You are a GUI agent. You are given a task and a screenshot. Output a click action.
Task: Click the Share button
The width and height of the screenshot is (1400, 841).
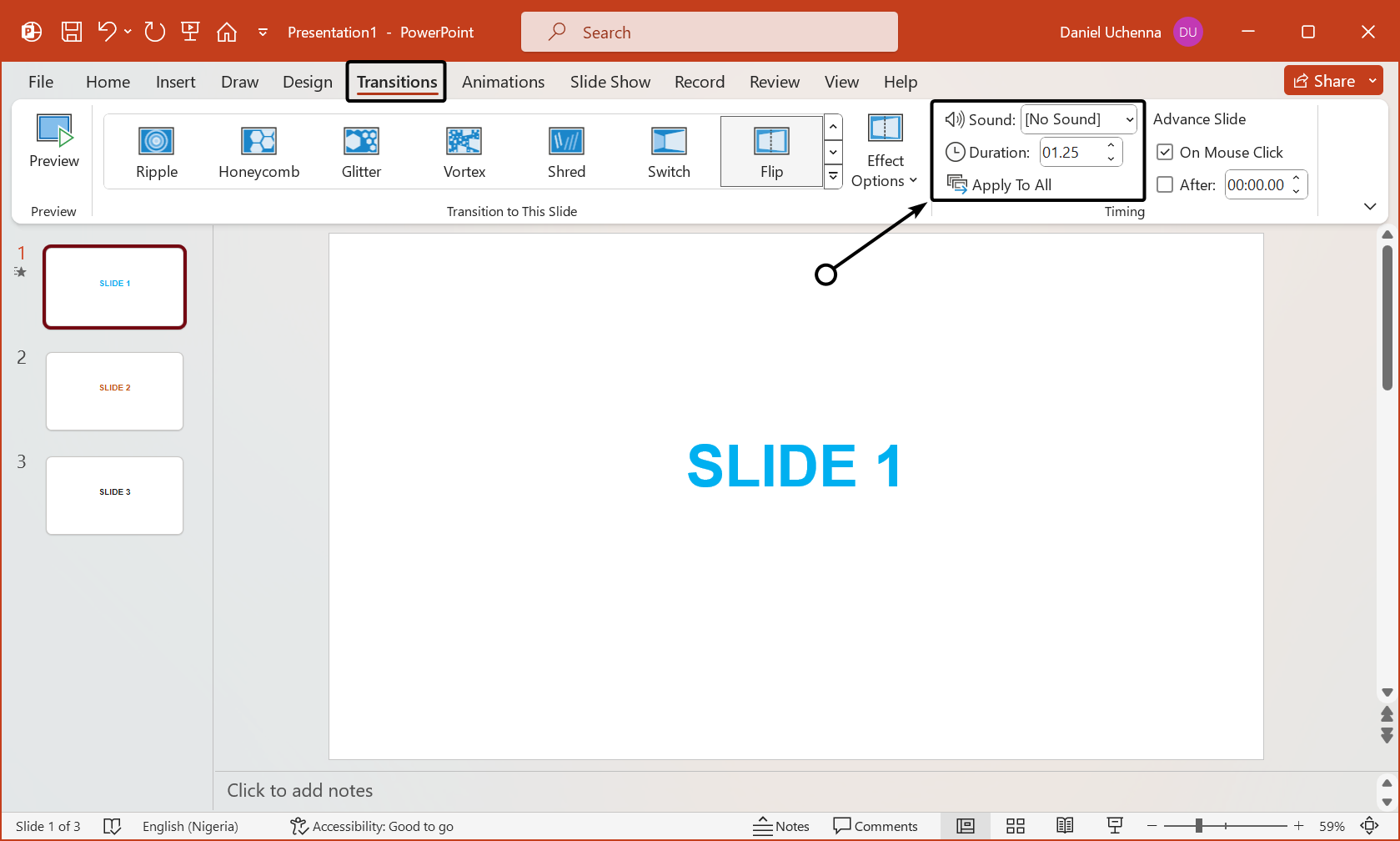coord(1324,81)
